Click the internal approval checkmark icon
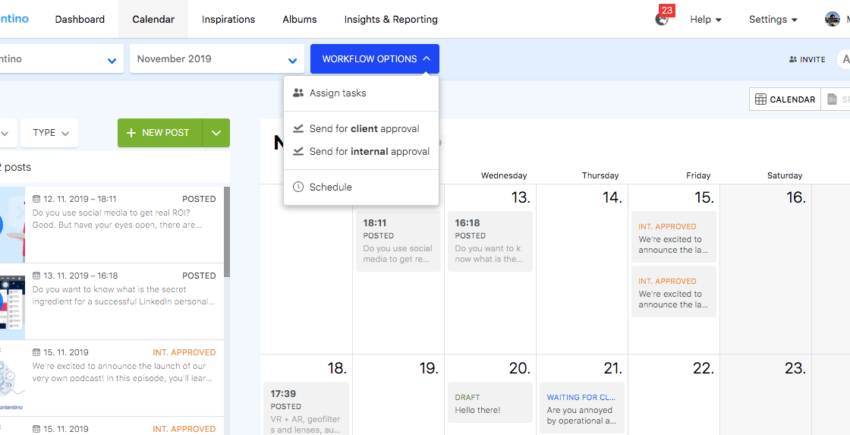 click(x=298, y=151)
